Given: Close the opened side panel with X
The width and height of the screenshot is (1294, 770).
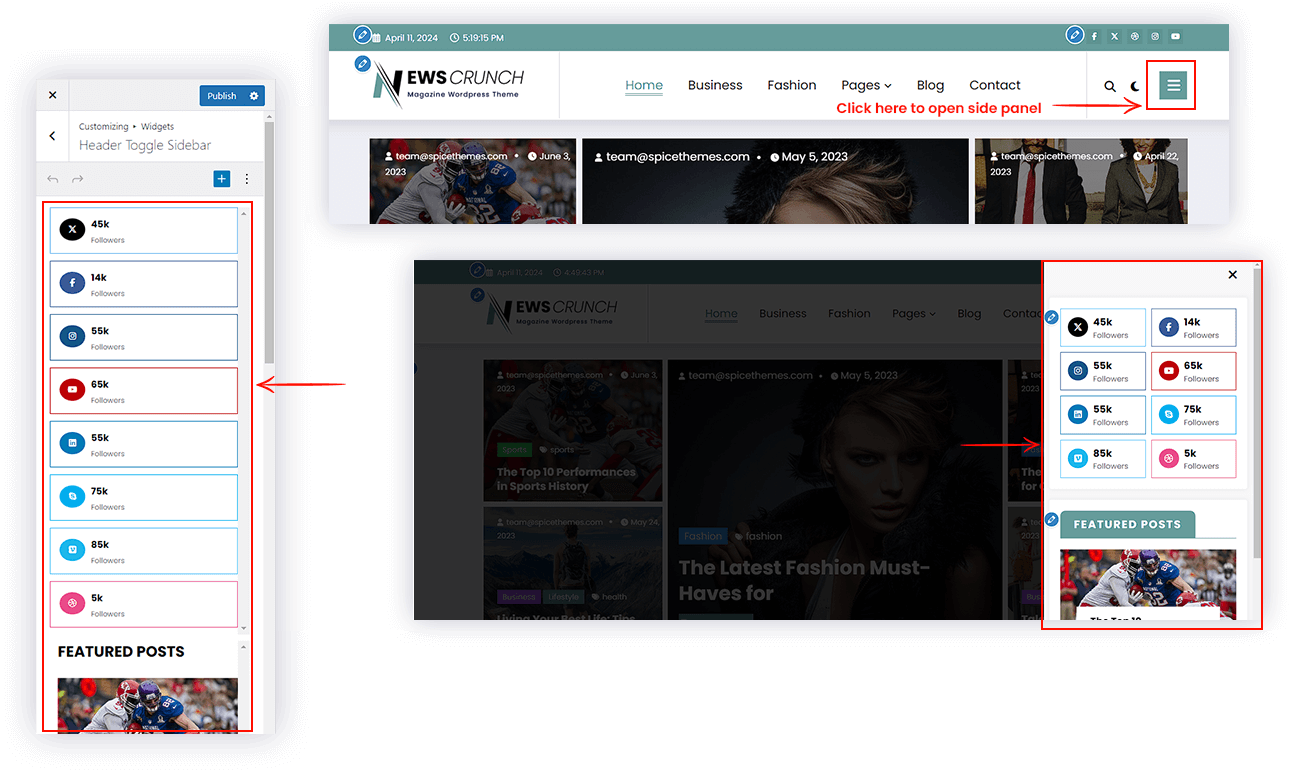Looking at the screenshot, I should [1232, 275].
